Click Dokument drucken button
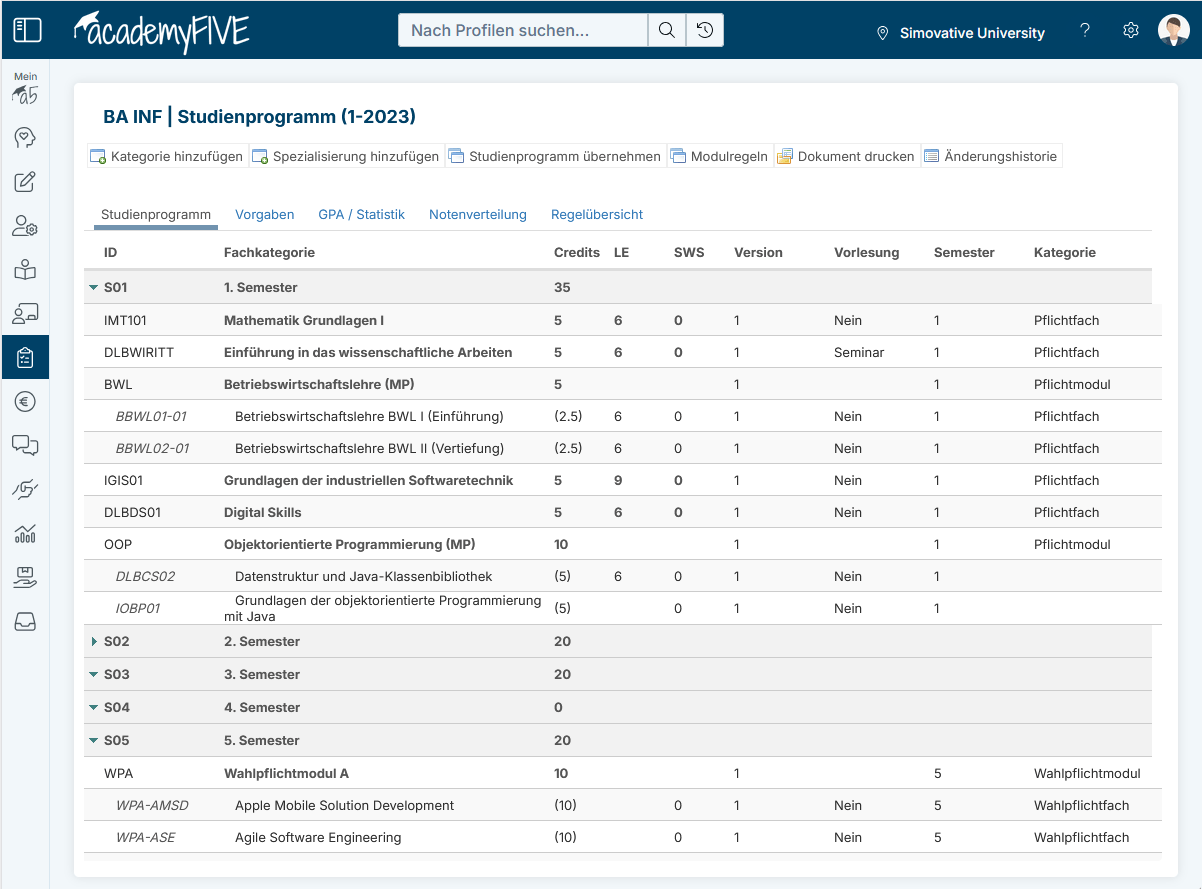 coord(846,157)
